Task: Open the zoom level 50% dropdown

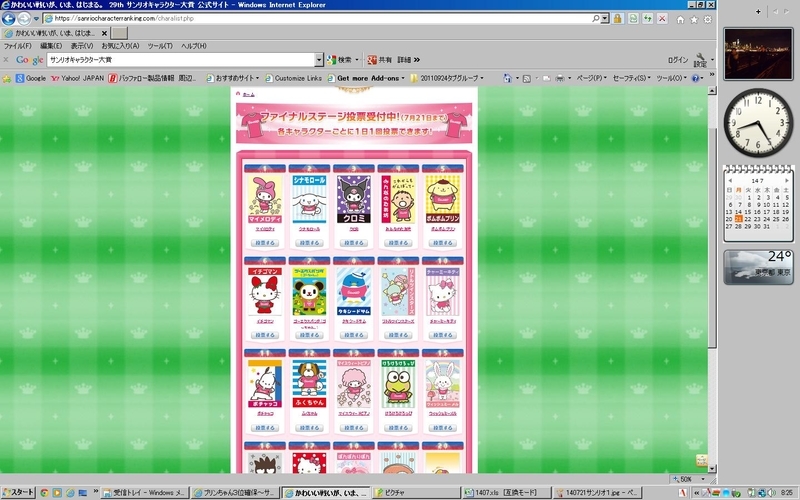Action: [703, 479]
